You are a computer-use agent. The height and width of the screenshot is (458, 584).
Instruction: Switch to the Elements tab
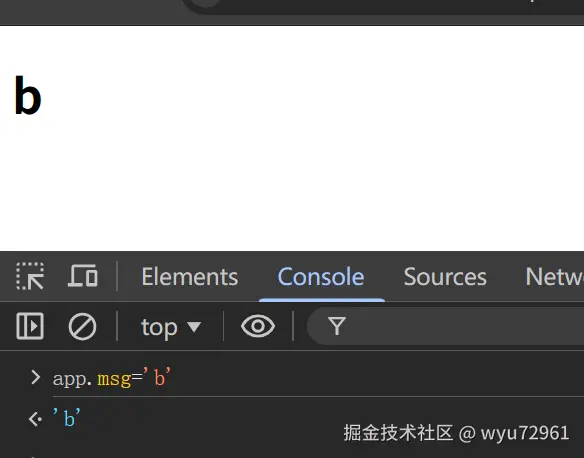pyautogui.click(x=190, y=277)
